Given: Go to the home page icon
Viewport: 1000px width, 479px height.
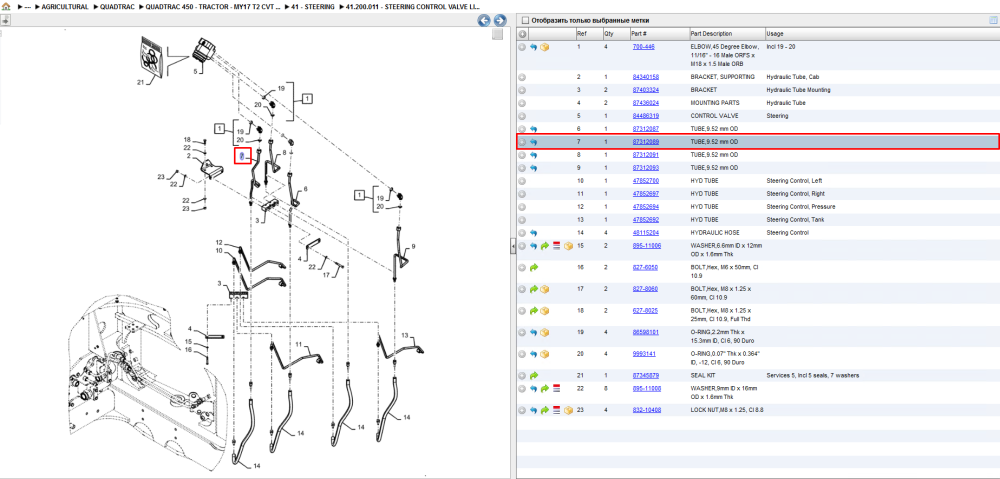Looking at the screenshot, I should click(5, 6).
